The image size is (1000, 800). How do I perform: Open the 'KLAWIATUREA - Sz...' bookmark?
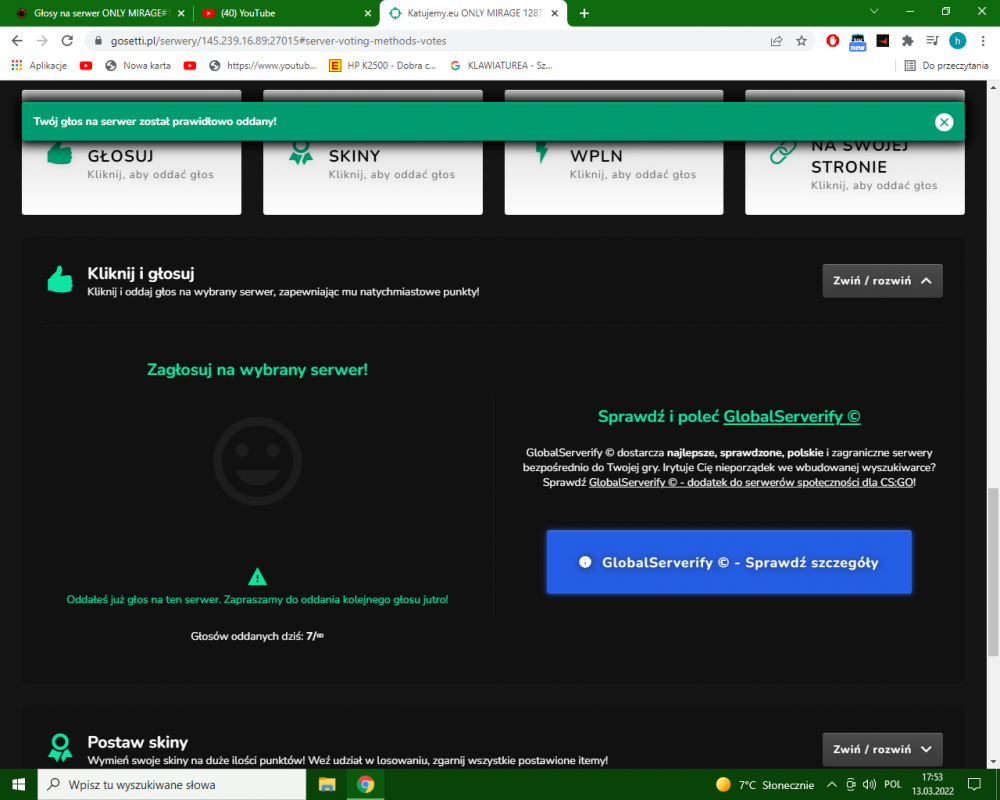pos(501,65)
